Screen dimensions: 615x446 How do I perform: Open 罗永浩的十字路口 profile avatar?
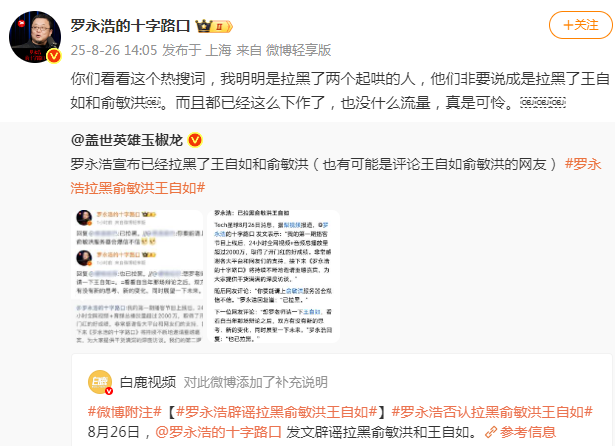click(x=35, y=37)
